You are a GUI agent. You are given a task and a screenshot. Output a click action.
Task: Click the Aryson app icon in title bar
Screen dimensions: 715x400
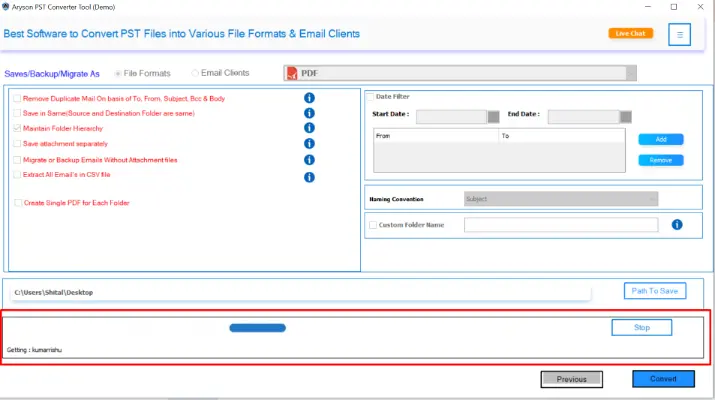click(5, 7)
